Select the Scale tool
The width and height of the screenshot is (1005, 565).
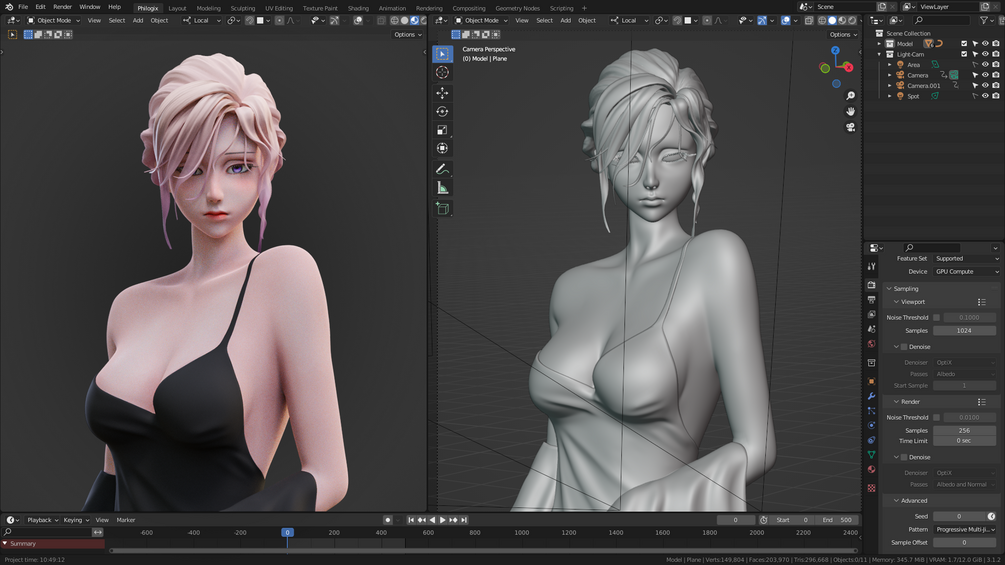pyautogui.click(x=442, y=130)
